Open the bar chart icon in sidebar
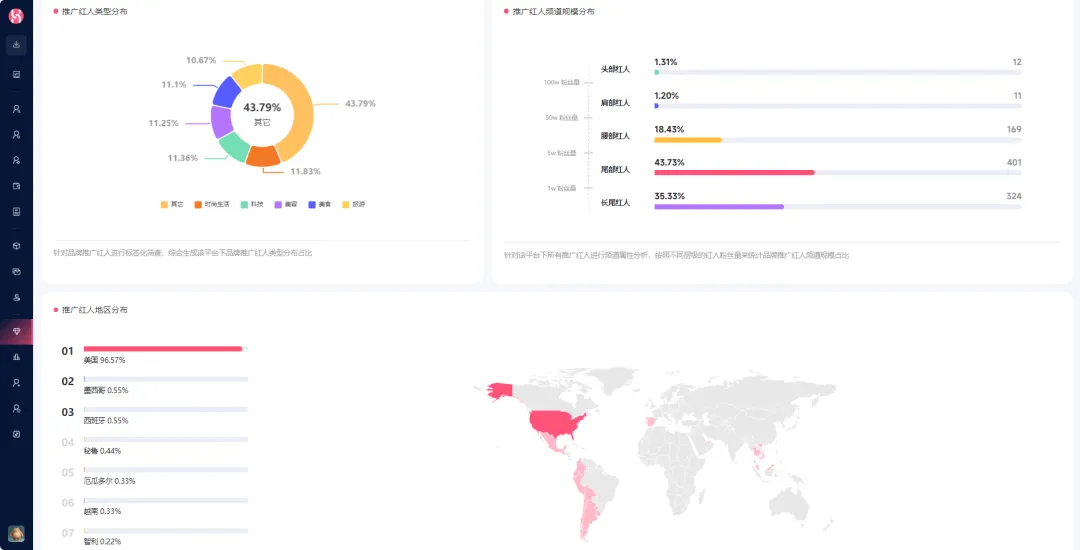The height and width of the screenshot is (550, 1080). 17,357
